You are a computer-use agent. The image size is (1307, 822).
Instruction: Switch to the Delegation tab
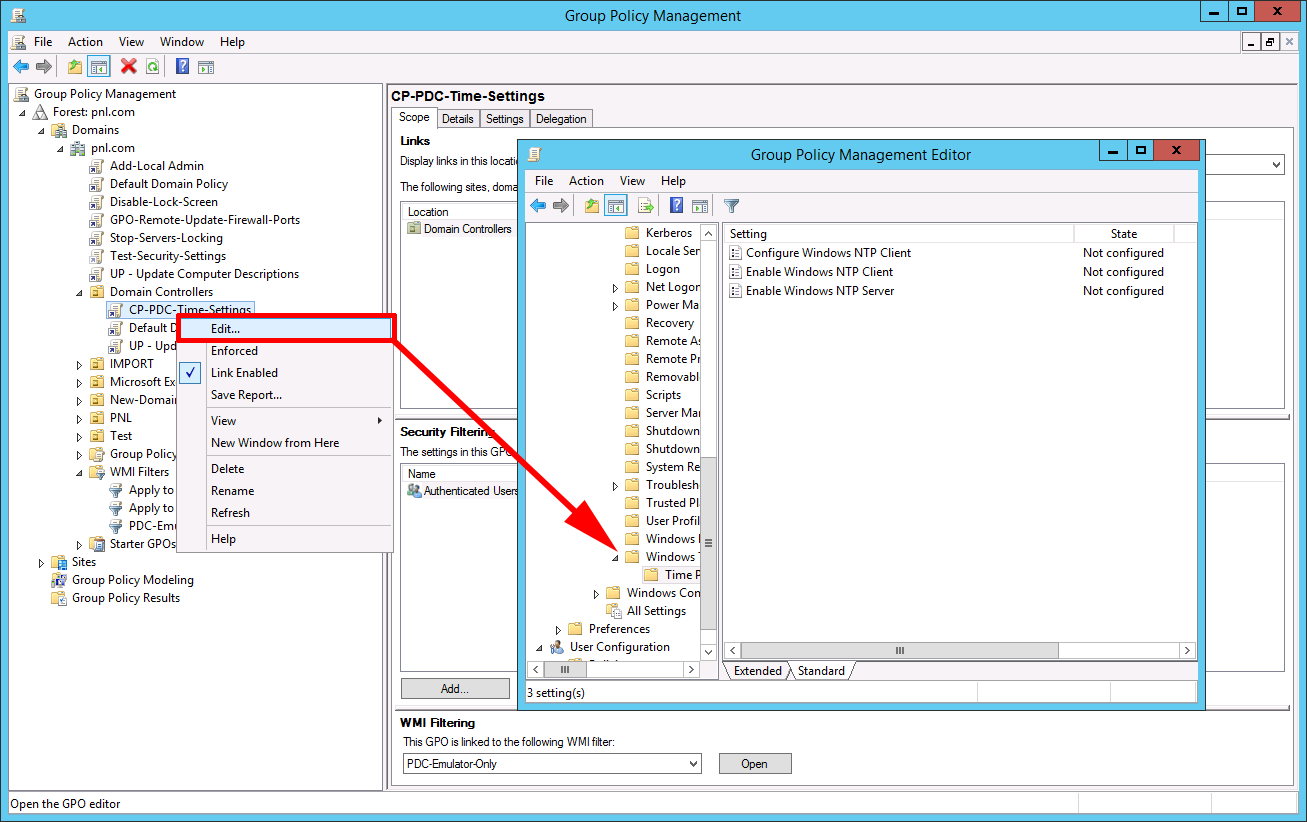(561, 117)
